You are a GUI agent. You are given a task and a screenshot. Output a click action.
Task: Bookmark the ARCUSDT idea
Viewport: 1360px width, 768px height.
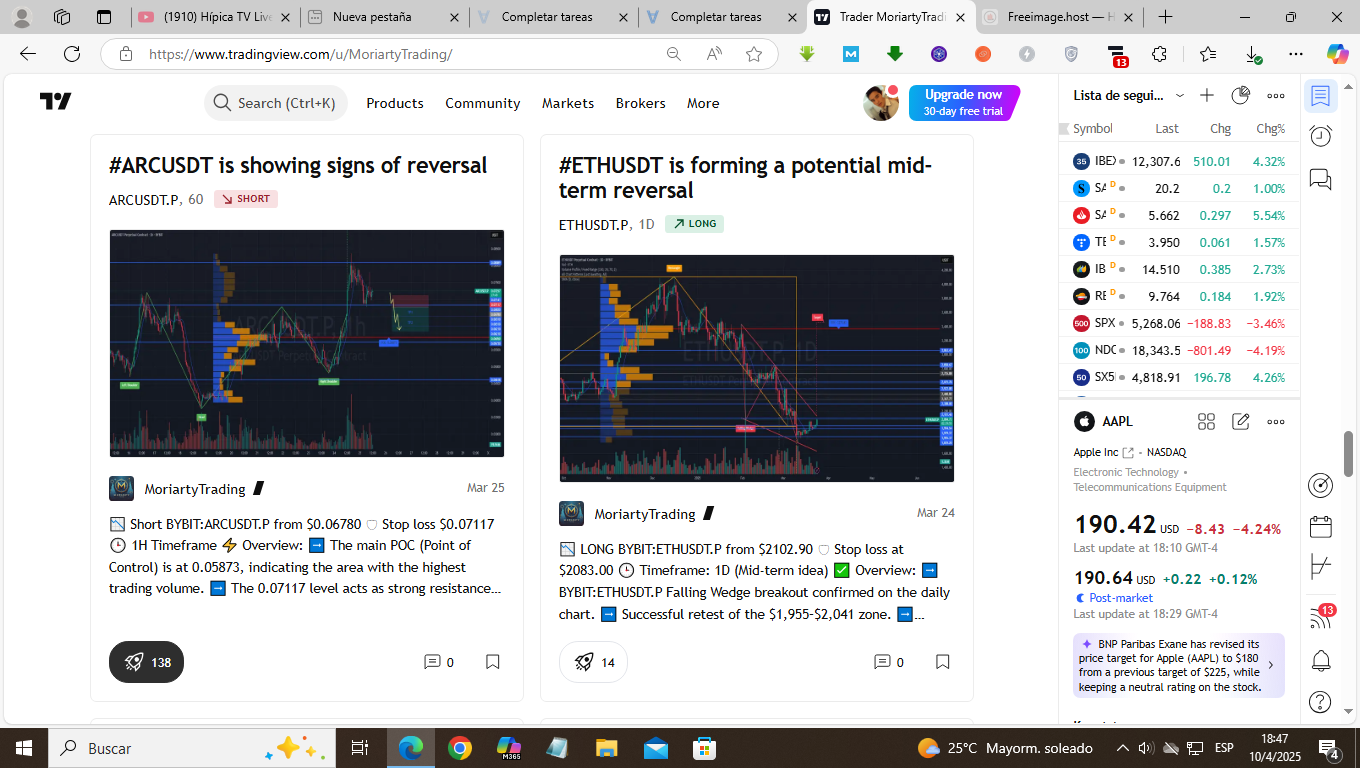click(x=493, y=662)
